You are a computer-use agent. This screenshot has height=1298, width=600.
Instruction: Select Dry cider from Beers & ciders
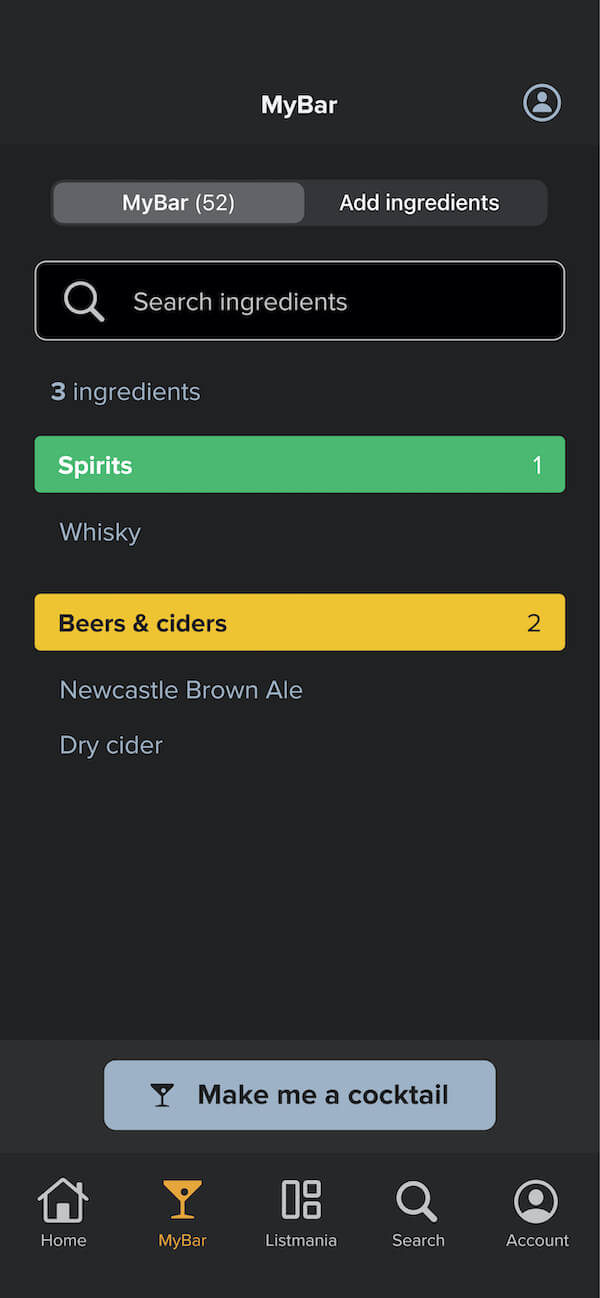click(110, 744)
